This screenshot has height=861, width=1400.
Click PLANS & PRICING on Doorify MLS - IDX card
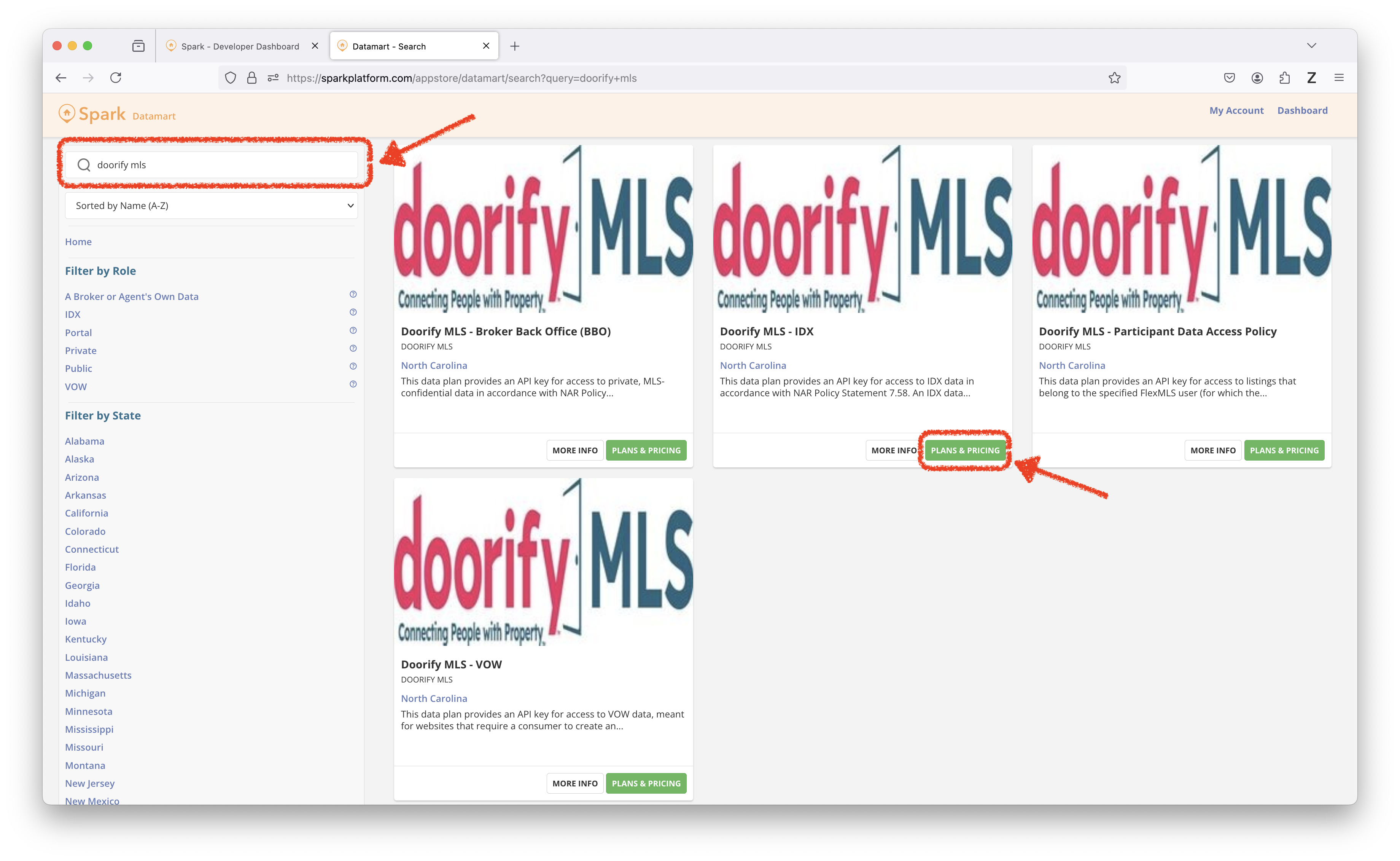pos(965,450)
